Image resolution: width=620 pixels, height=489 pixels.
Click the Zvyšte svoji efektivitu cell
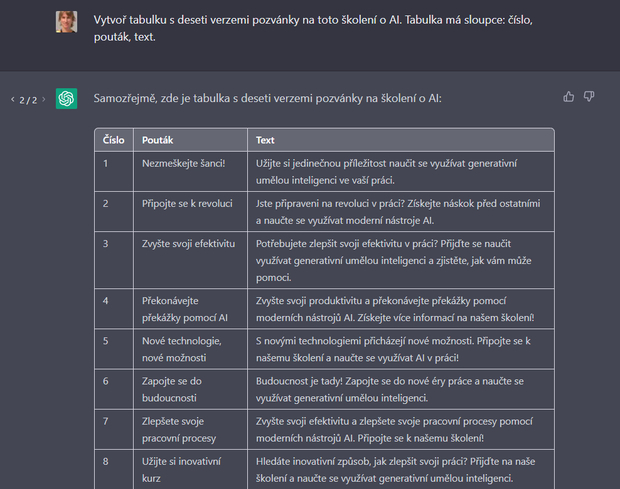(188, 243)
